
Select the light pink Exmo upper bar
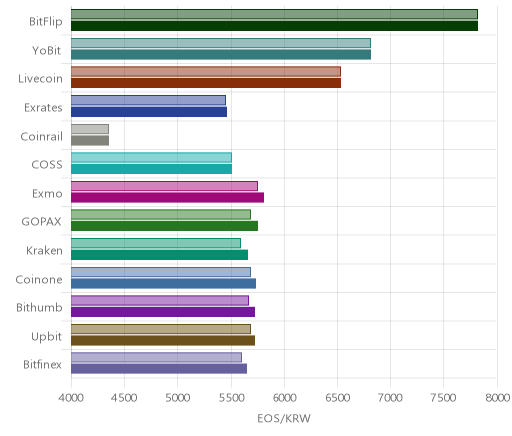pyautogui.click(x=164, y=186)
